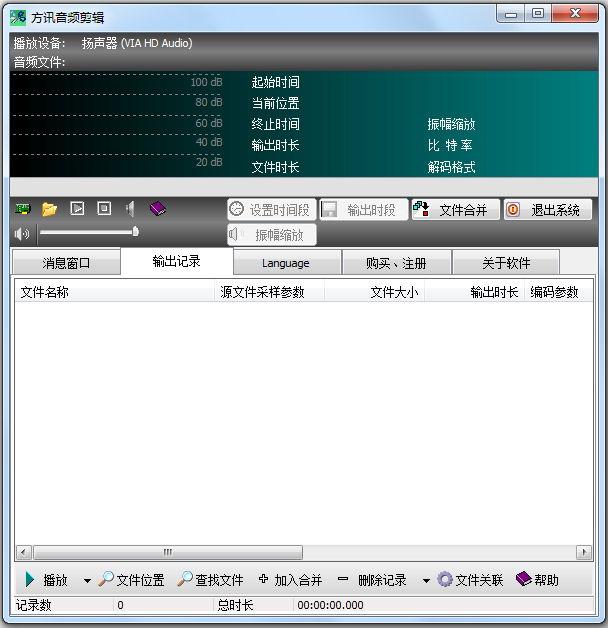Click 退出系统 to exit
This screenshot has width=608, height=628.
click(x=548, y=209)
